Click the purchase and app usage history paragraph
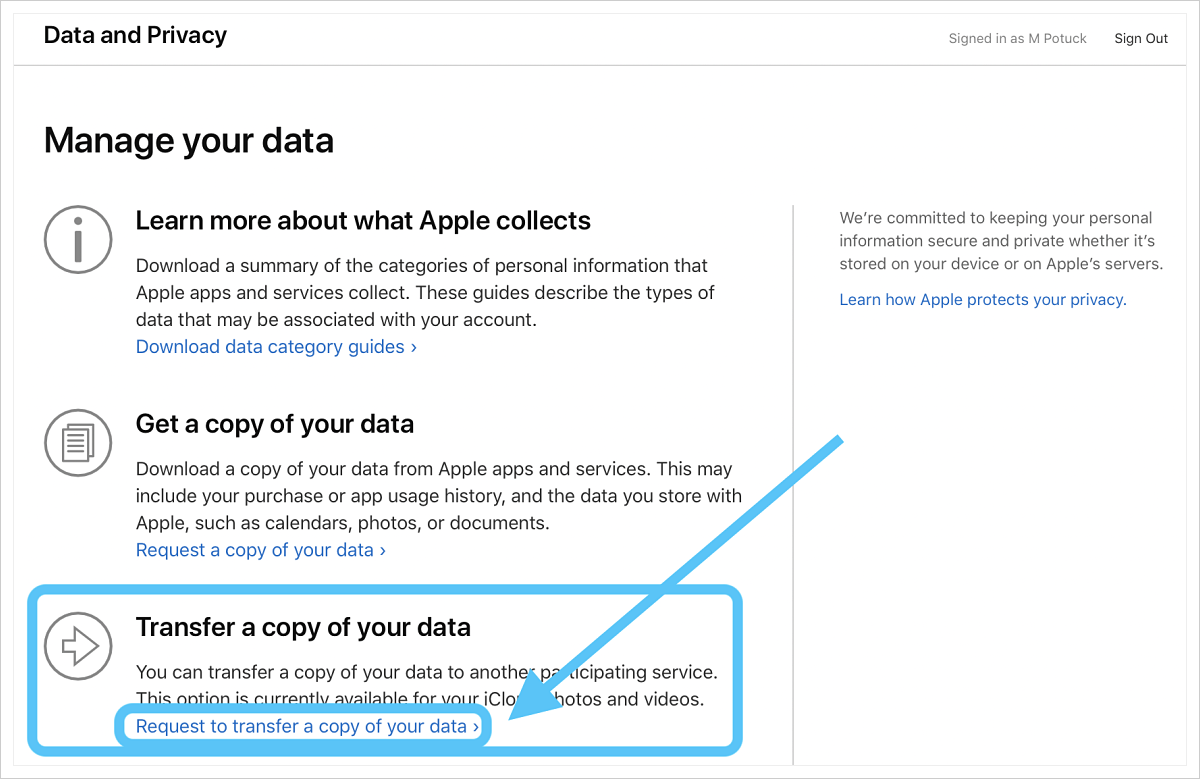Screen dimensions: 1200x779 point(438,496)
